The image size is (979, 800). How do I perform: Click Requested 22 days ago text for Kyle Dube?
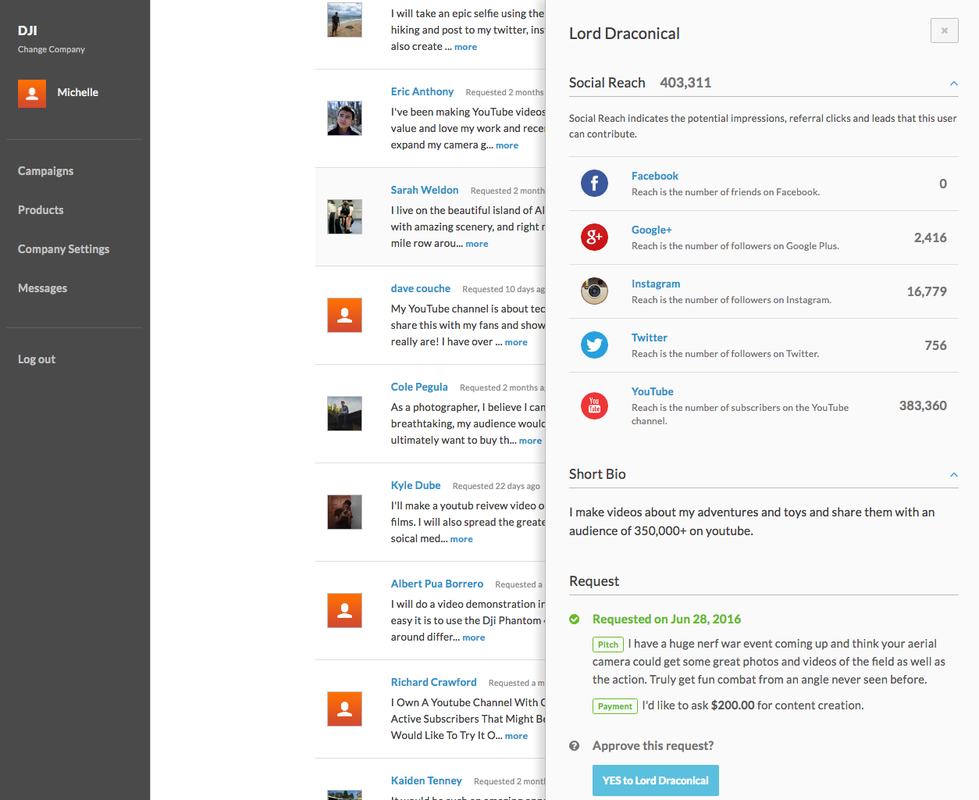click(496, 486)
